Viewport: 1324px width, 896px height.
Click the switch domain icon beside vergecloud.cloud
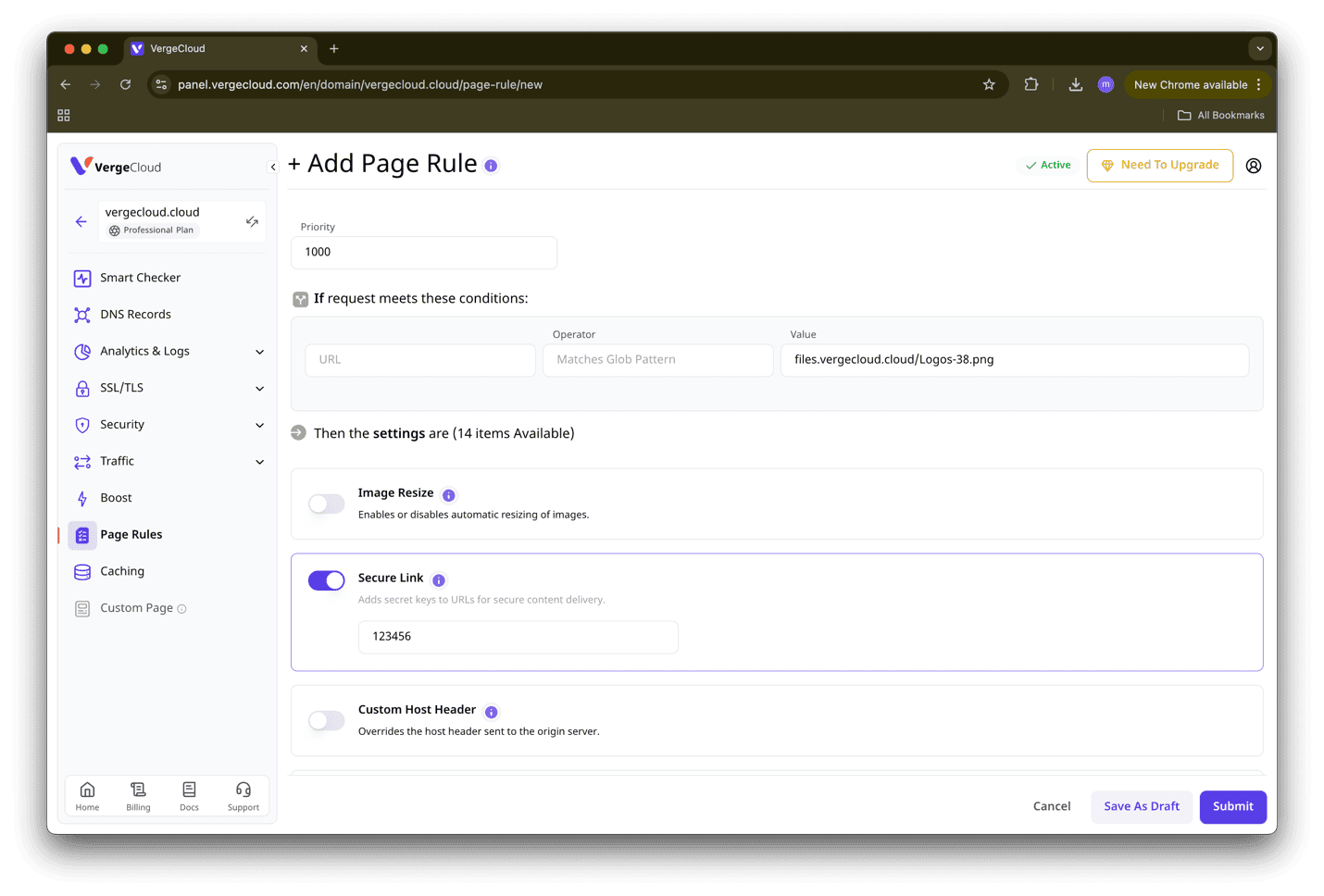point(252,221)
